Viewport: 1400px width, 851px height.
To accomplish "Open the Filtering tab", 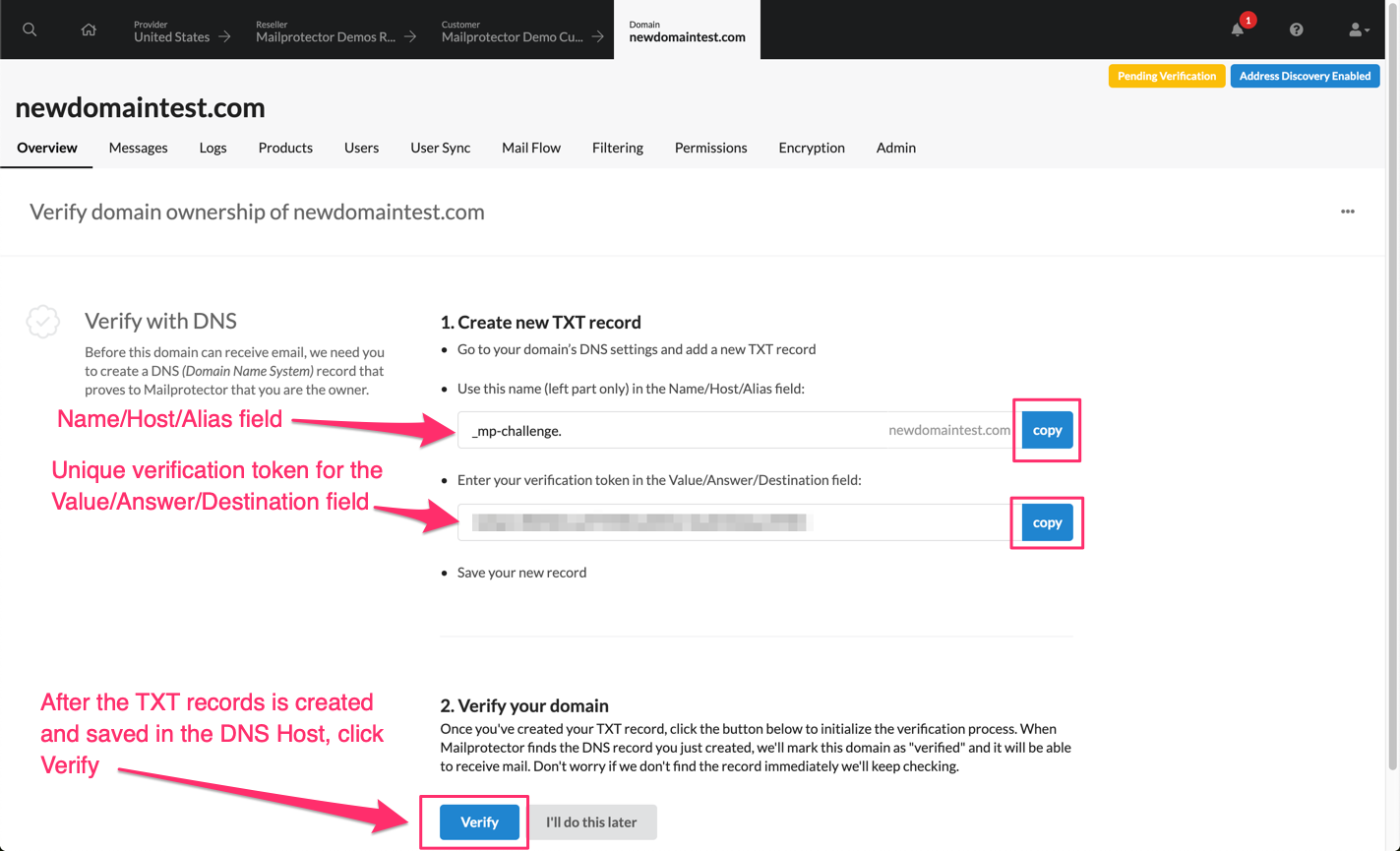I will pyautogui.click(x=618, y=148).
